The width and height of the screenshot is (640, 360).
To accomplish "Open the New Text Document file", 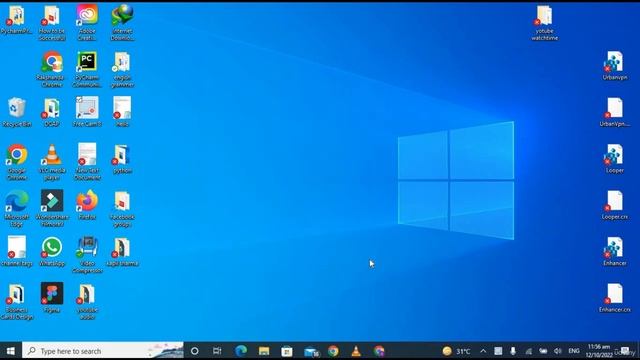I will [87, 162].
